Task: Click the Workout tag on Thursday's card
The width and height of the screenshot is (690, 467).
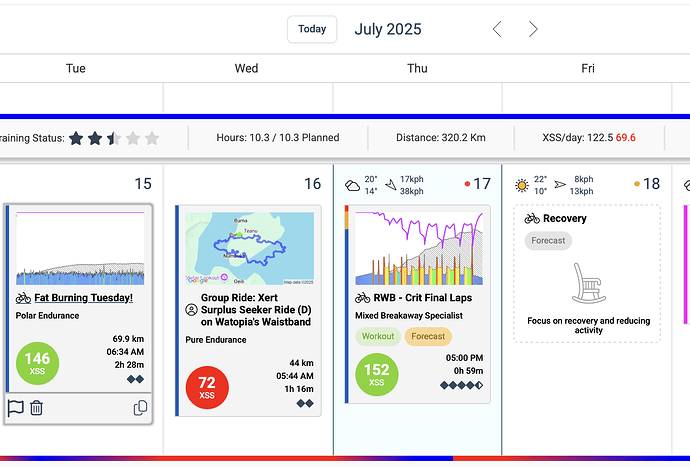Action: click(378, 336)
